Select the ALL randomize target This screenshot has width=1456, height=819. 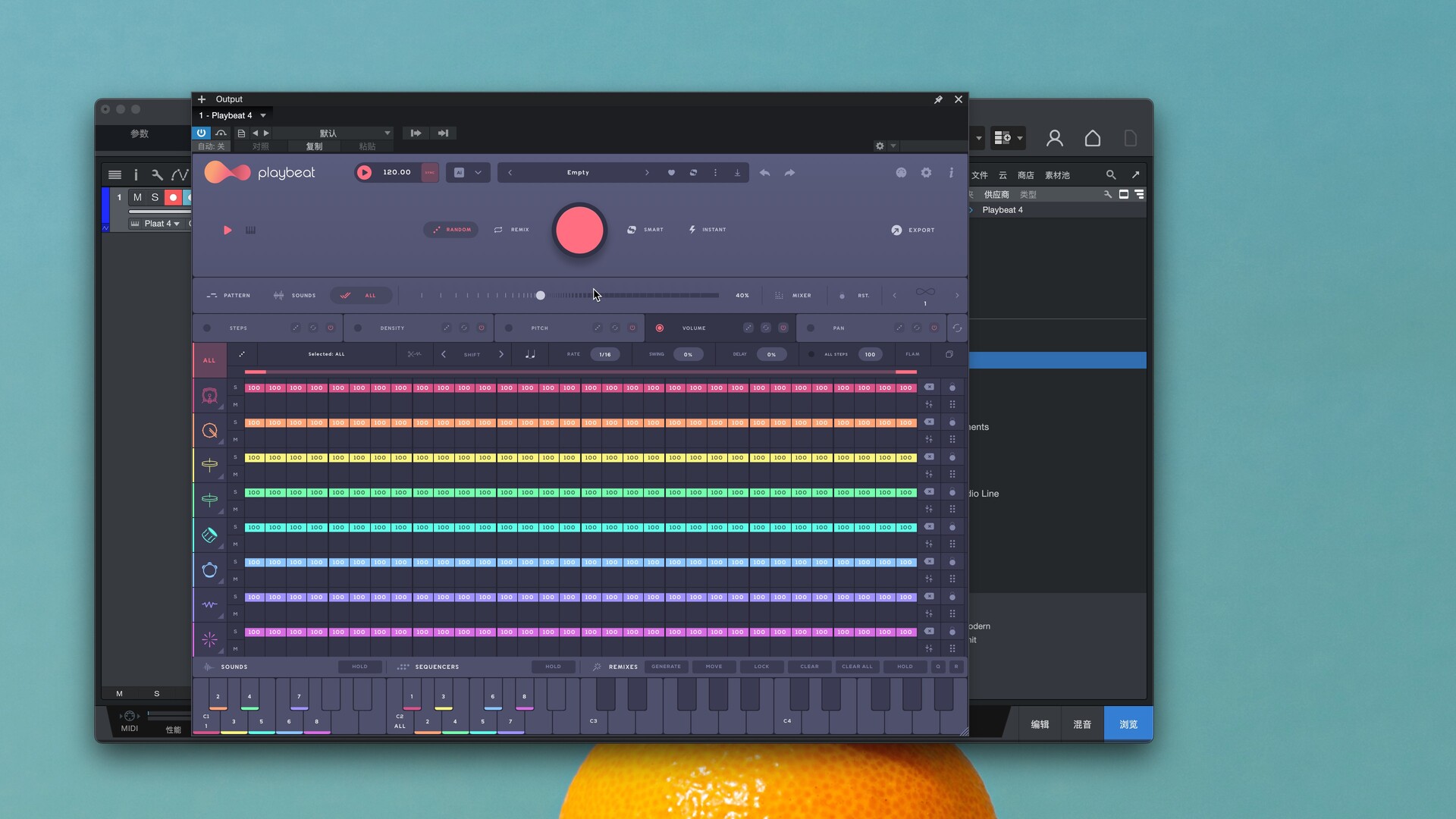361,296
